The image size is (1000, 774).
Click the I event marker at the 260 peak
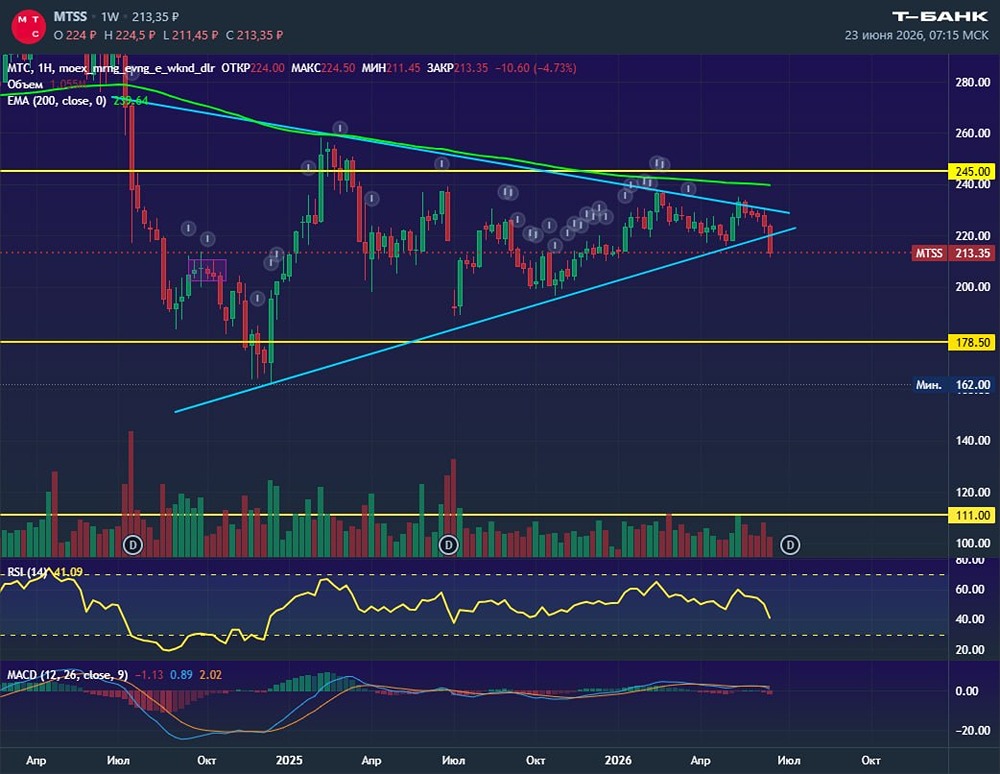tap(341, 128)
